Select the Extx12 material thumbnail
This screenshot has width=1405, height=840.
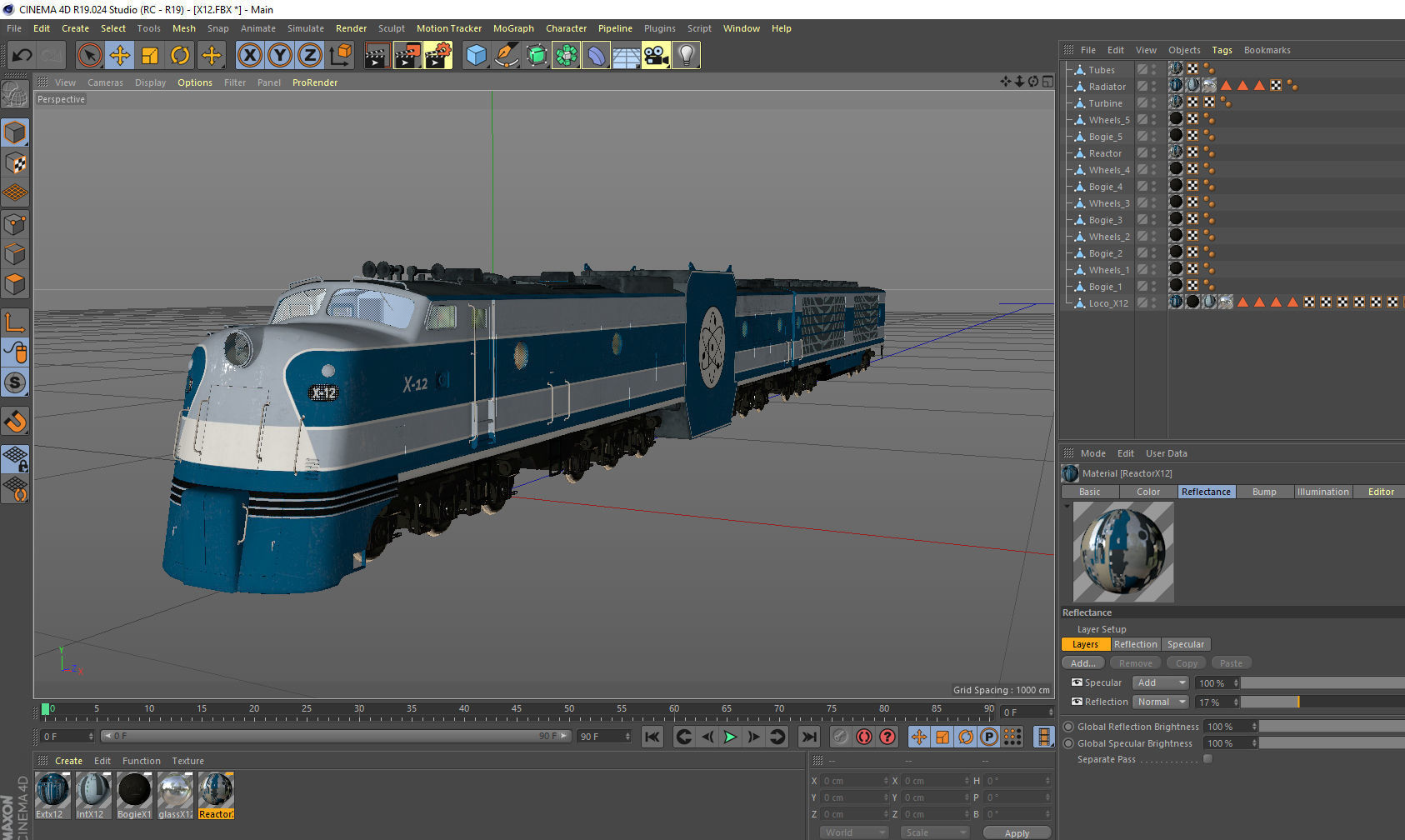coord(52,796)
